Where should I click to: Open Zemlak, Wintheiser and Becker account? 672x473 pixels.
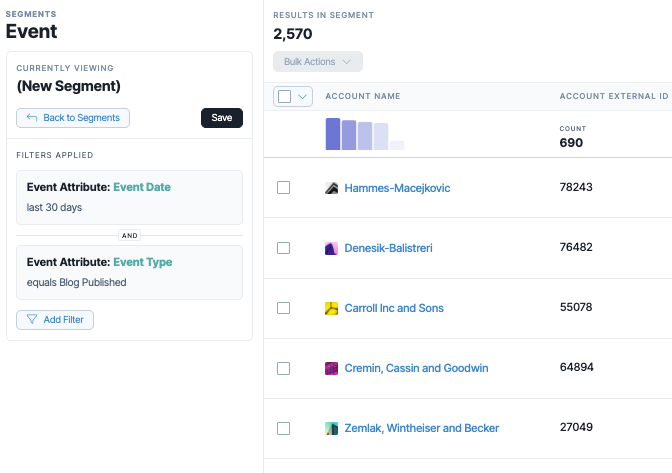click(422, 428)
